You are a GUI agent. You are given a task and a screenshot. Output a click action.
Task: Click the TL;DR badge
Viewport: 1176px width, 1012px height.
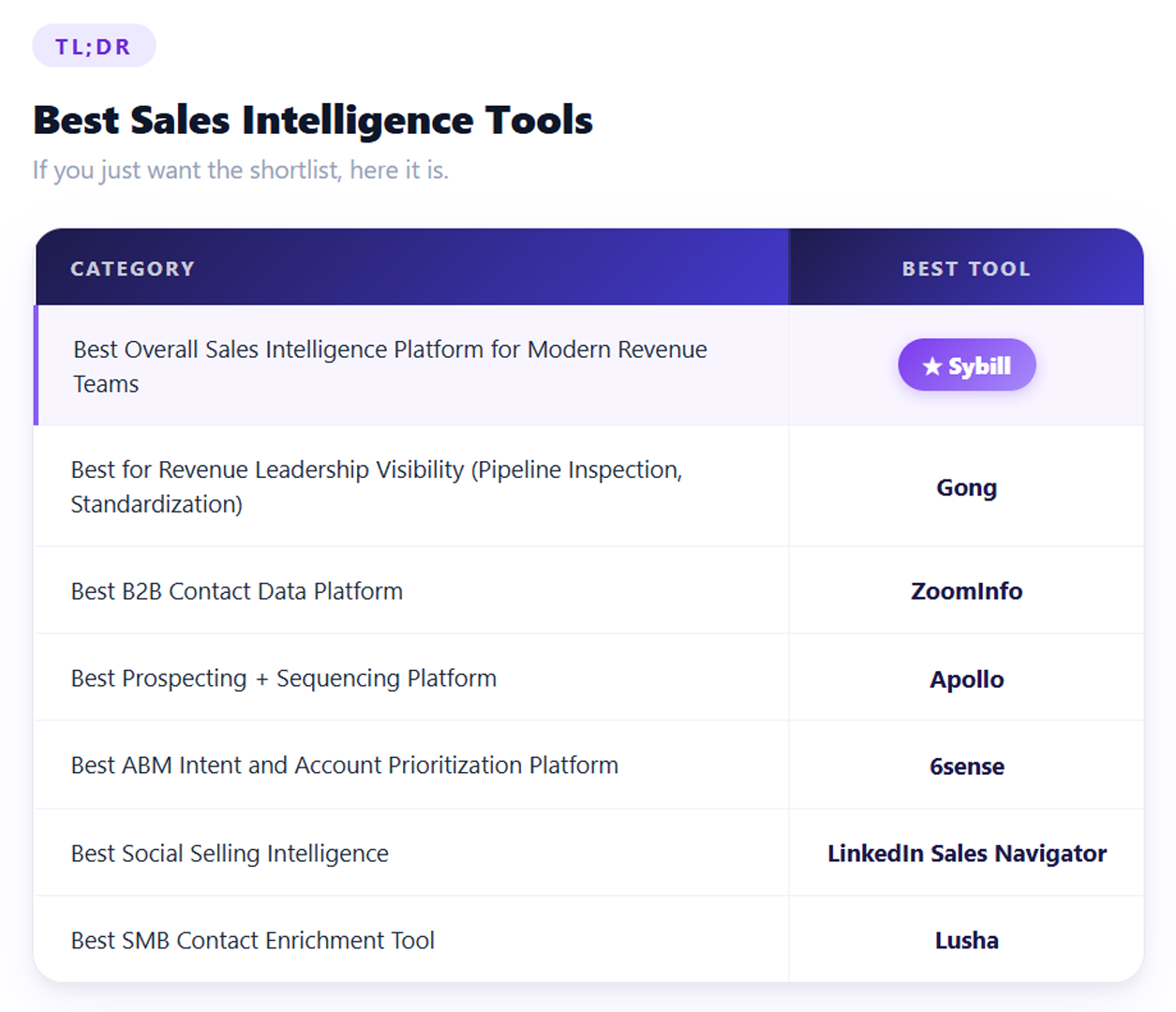94,46
